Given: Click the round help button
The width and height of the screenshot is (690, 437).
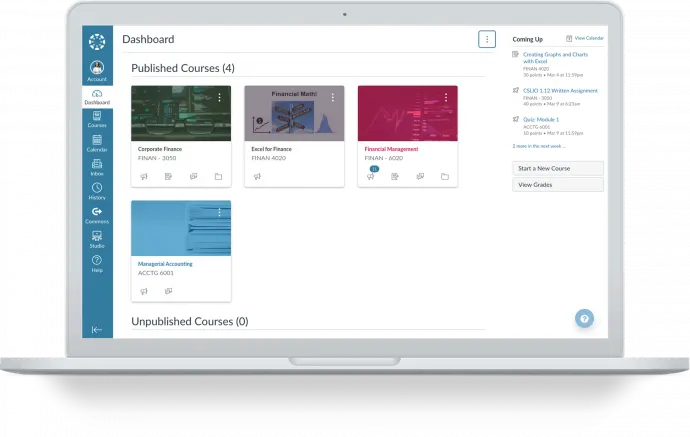Looking at the screenshot, I should (584, 318).
